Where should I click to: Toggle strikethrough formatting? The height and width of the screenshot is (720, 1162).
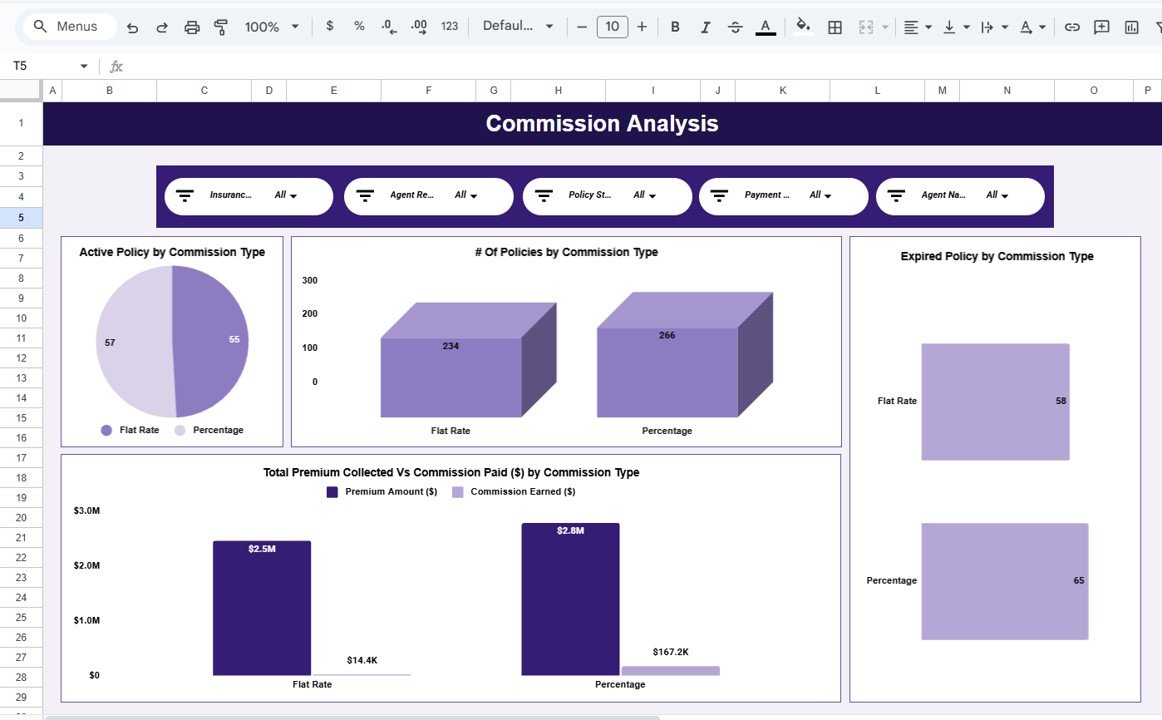(735, 26)
